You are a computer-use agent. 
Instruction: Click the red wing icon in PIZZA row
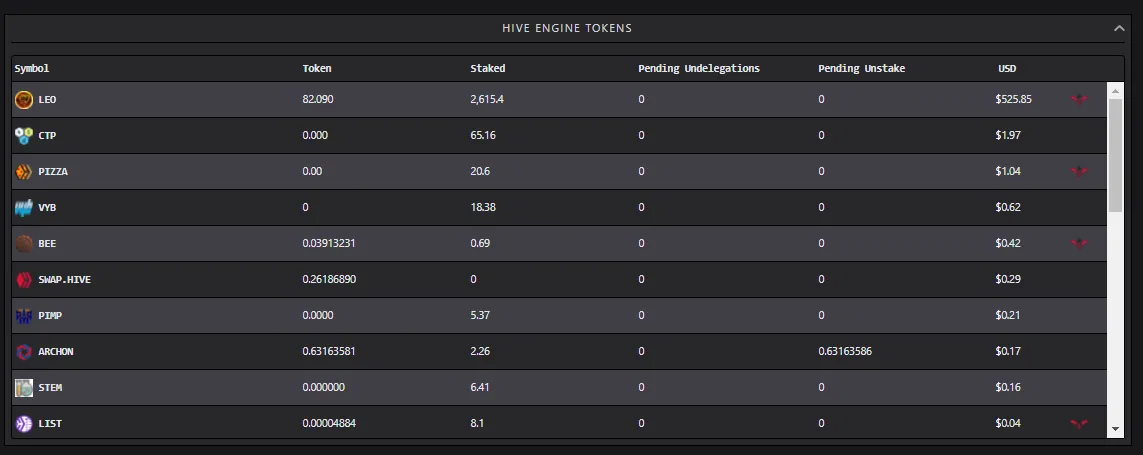coord(1079,171)
